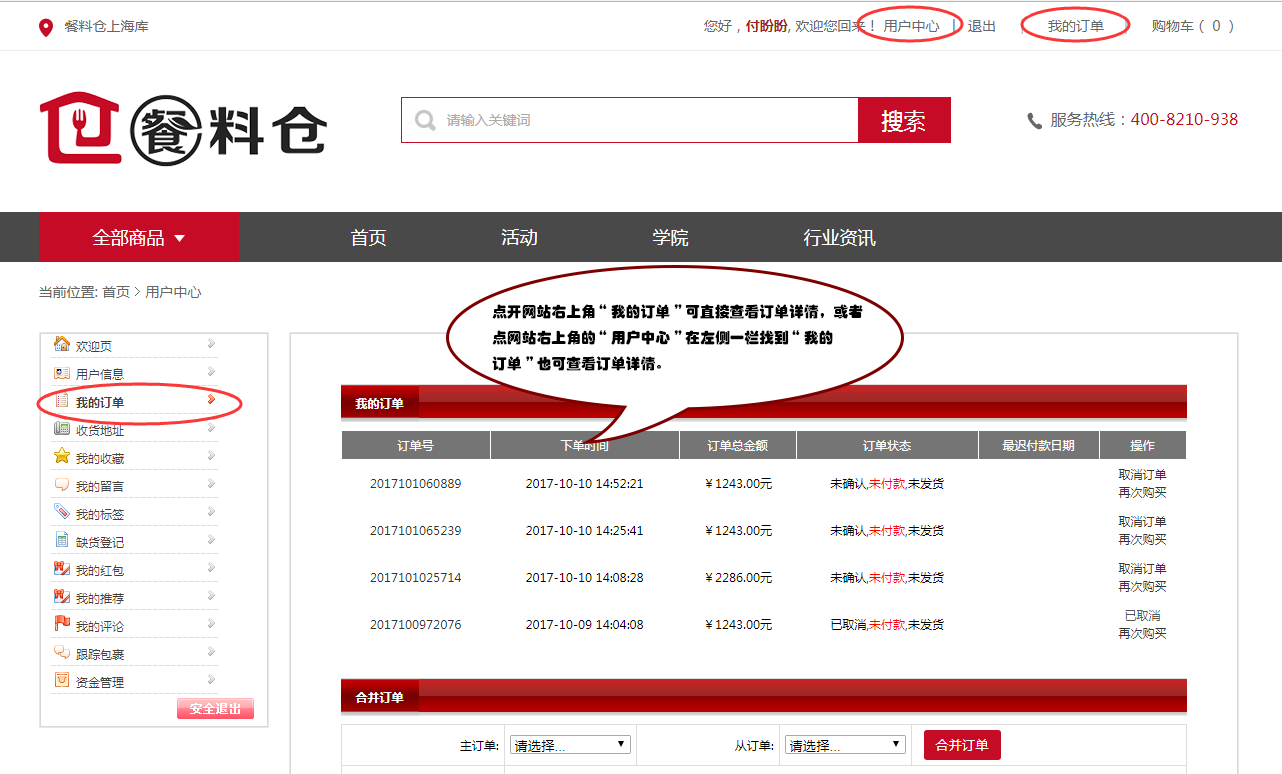1282x774 pixels.
Task: Click the speech bubble icon for 我的留言
Action: pyautogui.click(x=61, y=485)
